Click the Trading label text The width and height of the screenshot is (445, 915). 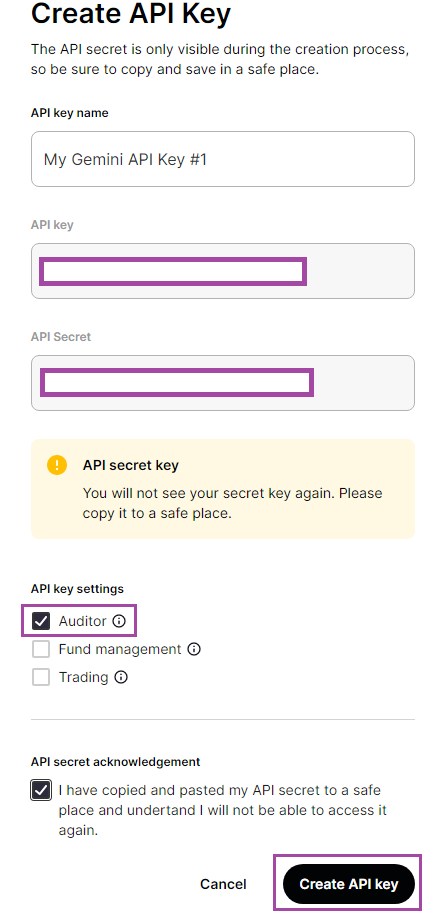84,677
